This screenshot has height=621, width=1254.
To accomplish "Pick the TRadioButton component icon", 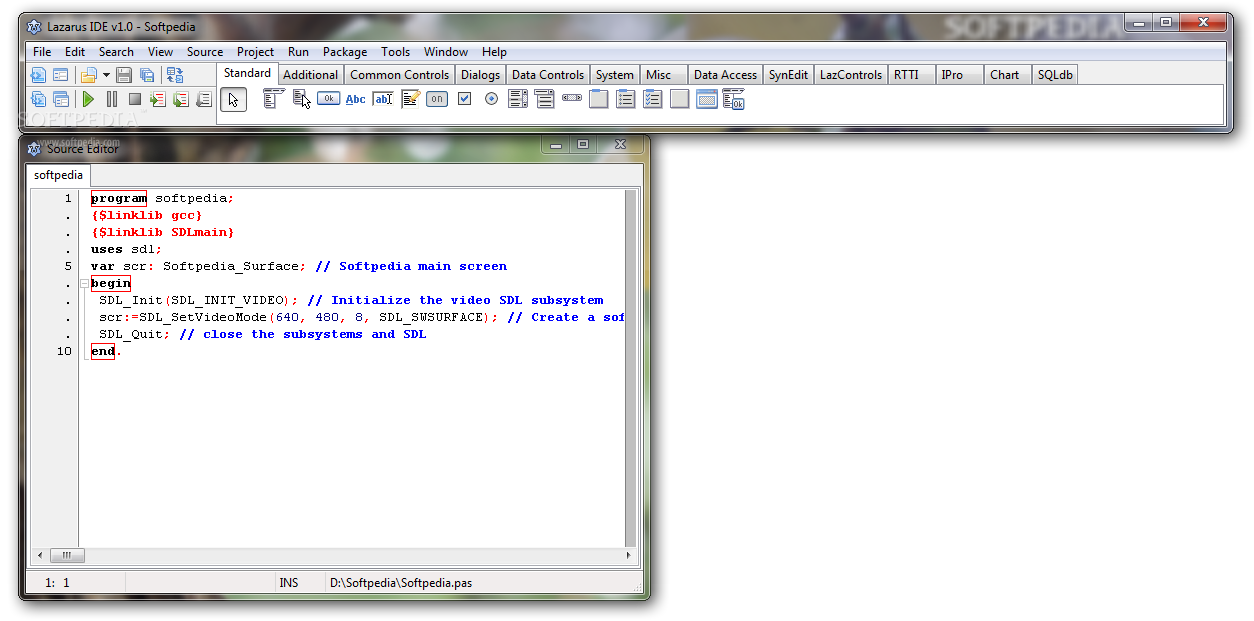I will [x=491, y=98].
